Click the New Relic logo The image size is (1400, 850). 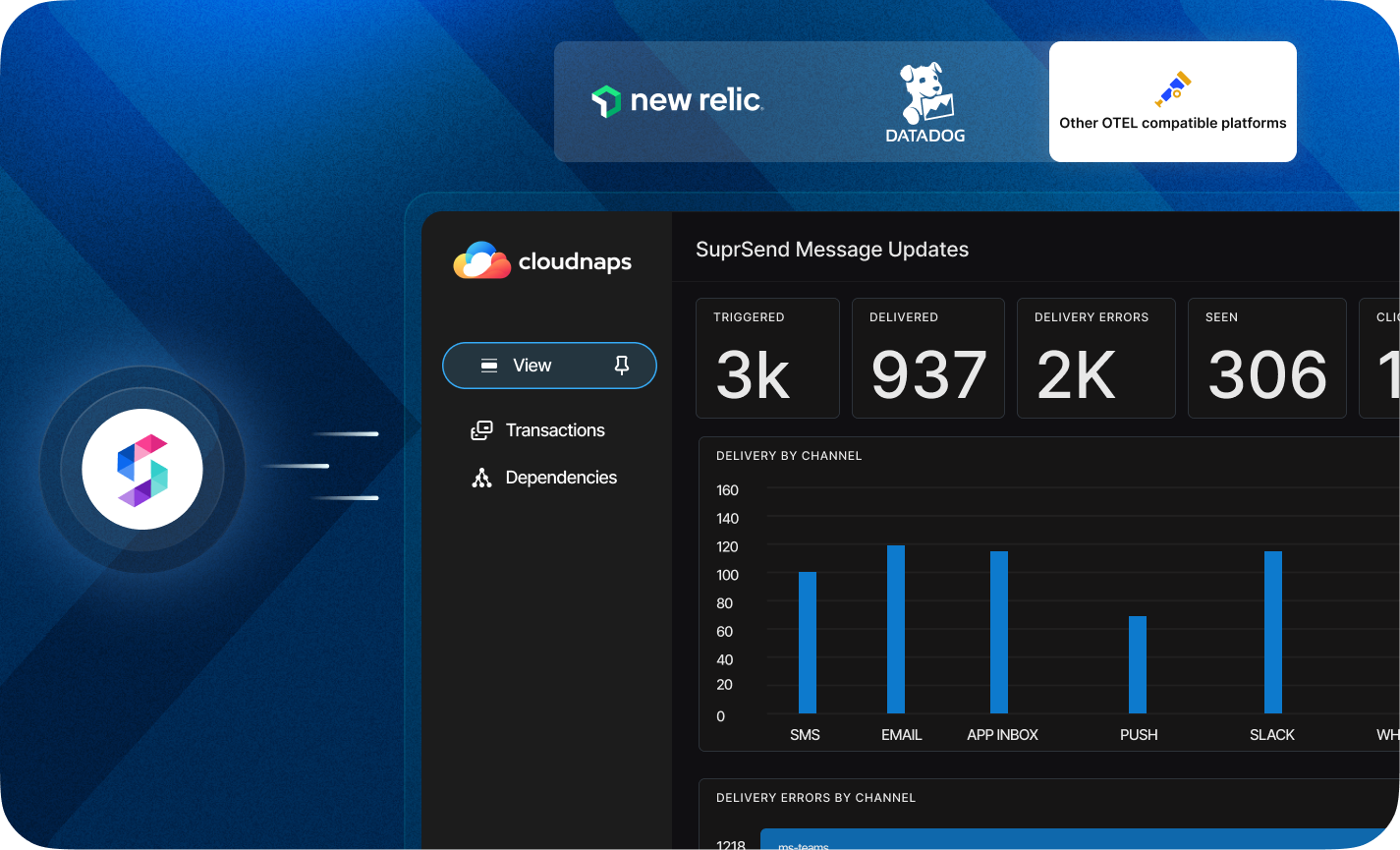pos(677,100)
